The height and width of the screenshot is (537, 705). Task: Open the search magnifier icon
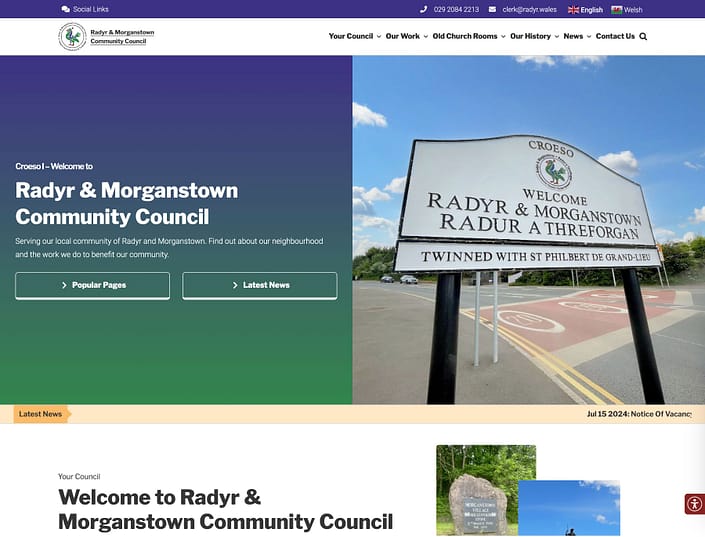click(643, 36)
